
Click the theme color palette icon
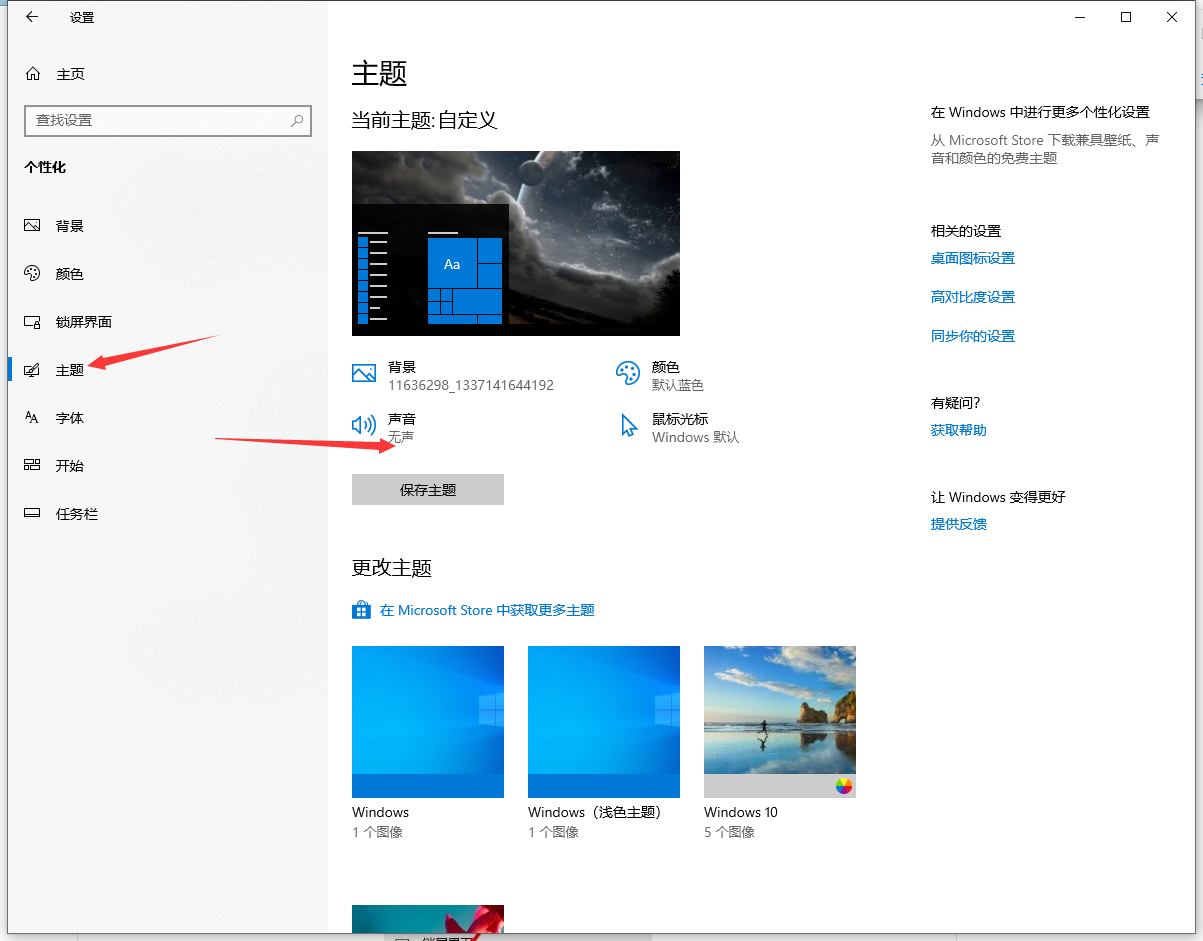tap(628, 374)
